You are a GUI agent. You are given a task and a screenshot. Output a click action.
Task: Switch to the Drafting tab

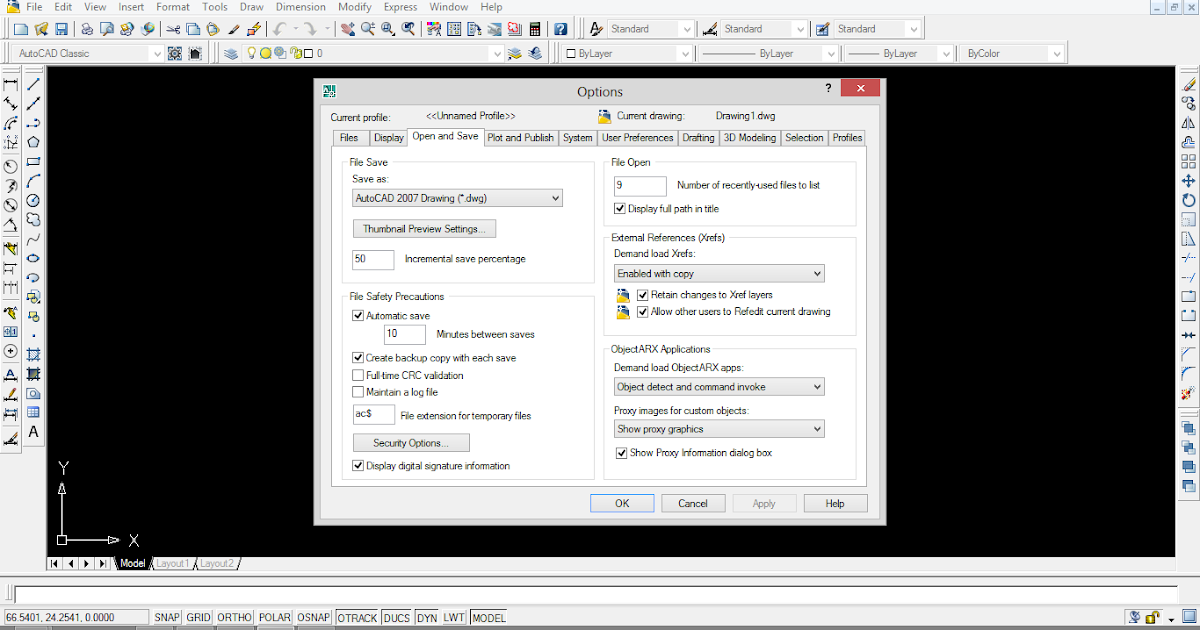click(x=699, y=138)
